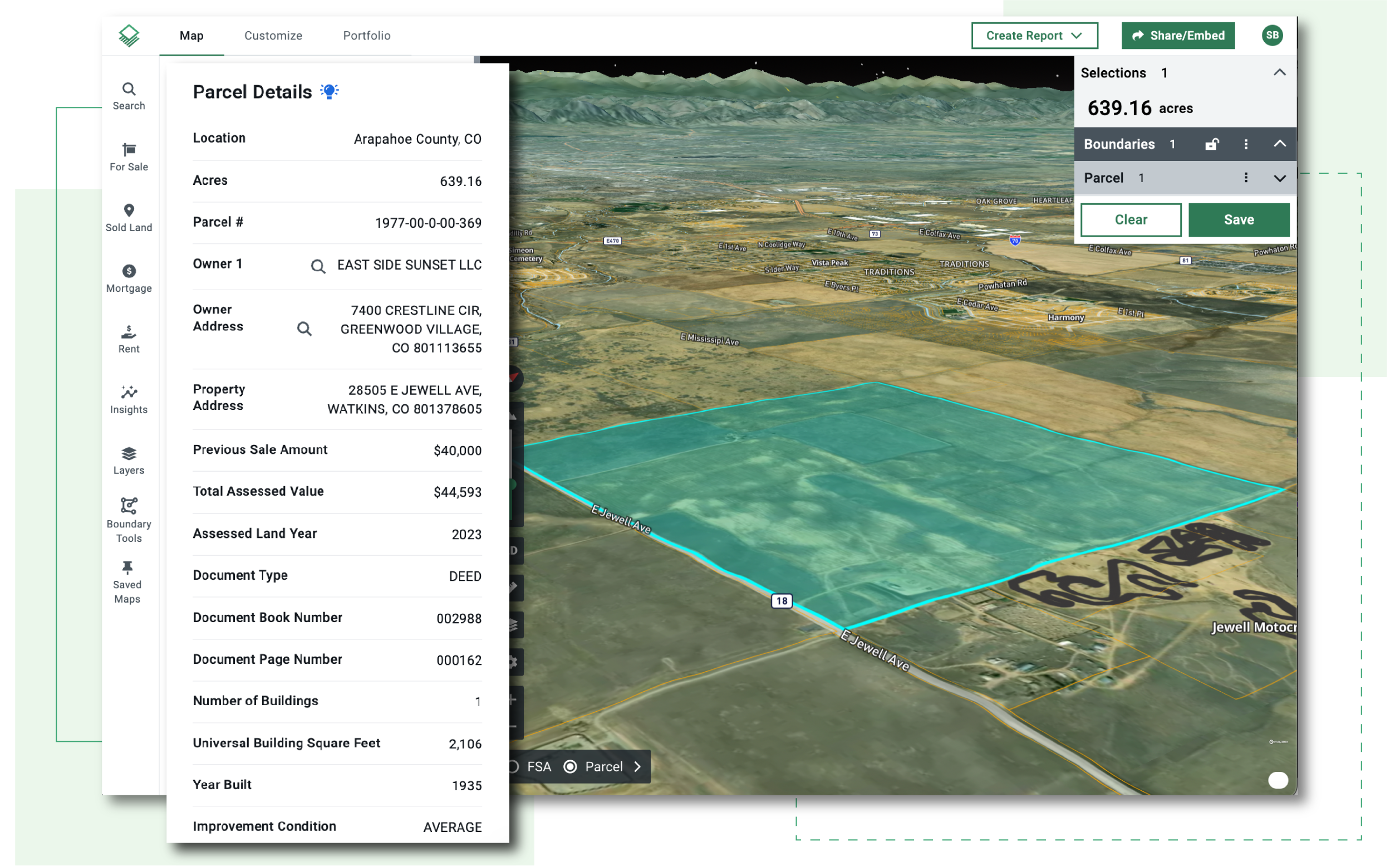Select the FSA radio option
This screenshot has height=866, width=1400.
pos(513,767)
